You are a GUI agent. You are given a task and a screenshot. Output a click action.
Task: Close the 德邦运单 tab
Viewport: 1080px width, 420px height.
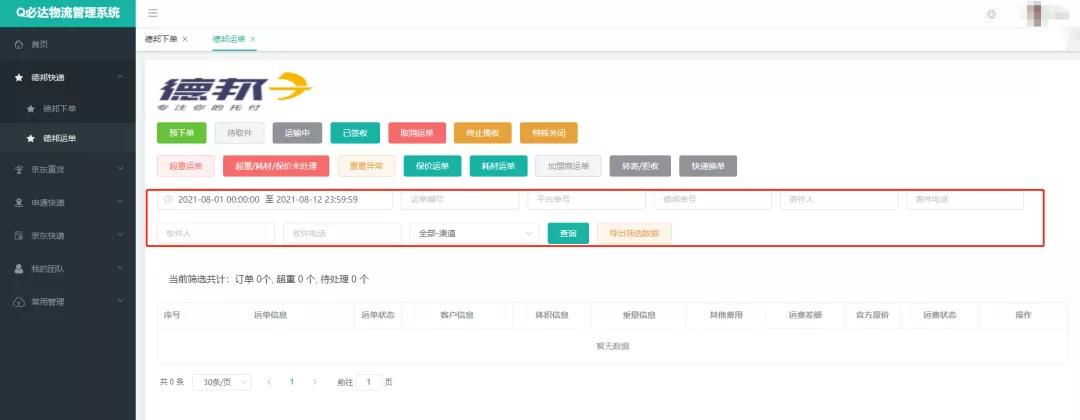pos(253,39)
